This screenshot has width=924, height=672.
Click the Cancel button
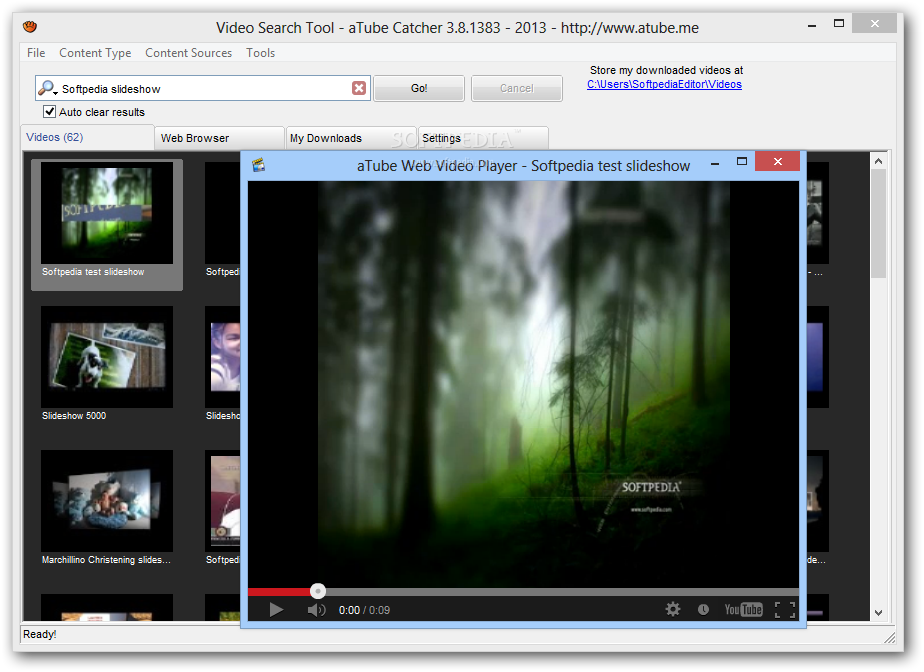point(517,88)
